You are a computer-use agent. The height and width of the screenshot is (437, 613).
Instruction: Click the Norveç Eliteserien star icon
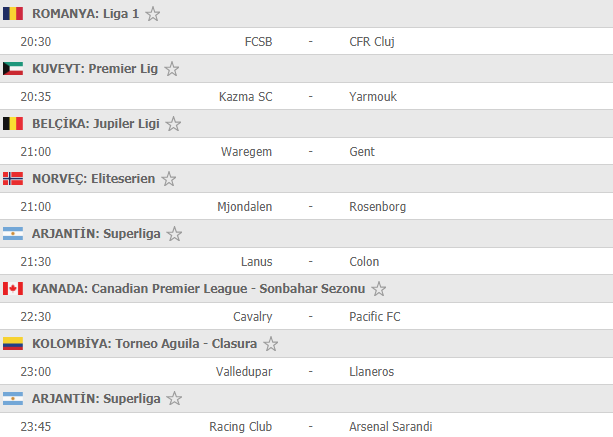coord(169,179)
